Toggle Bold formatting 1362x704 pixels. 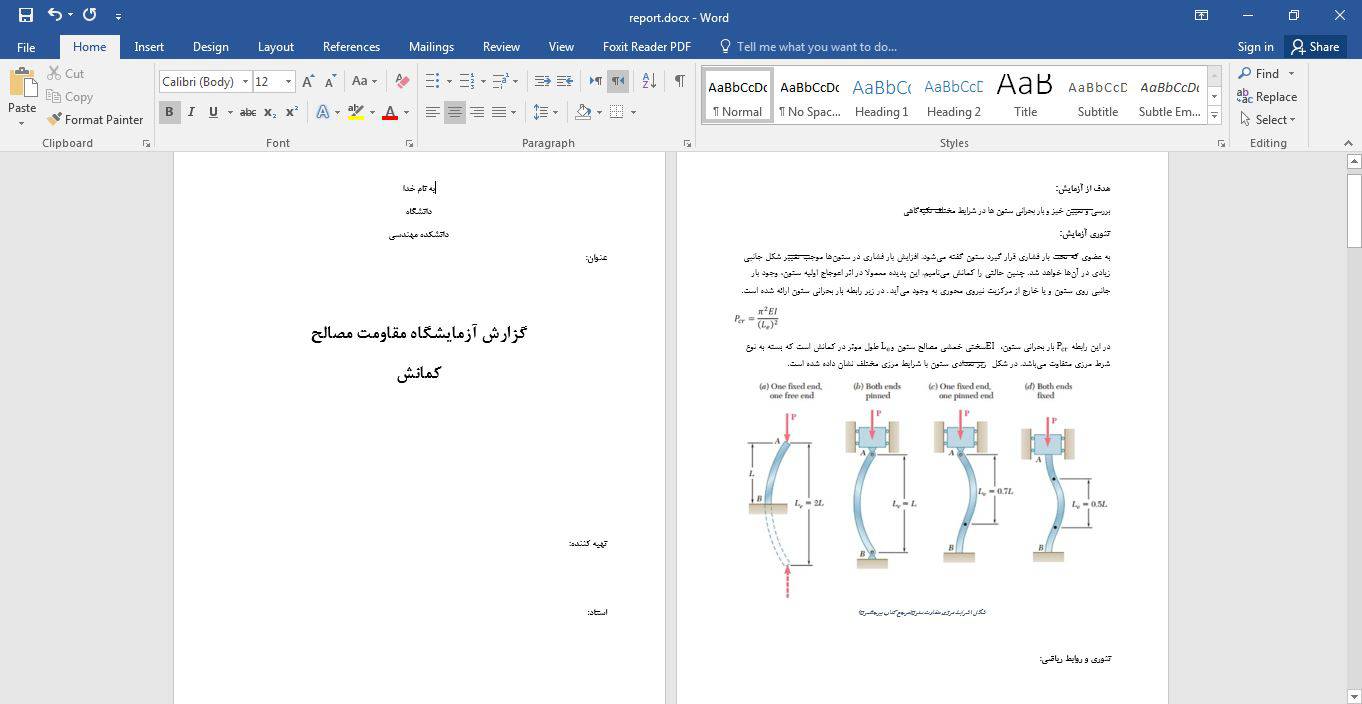(x=169, y=112)
